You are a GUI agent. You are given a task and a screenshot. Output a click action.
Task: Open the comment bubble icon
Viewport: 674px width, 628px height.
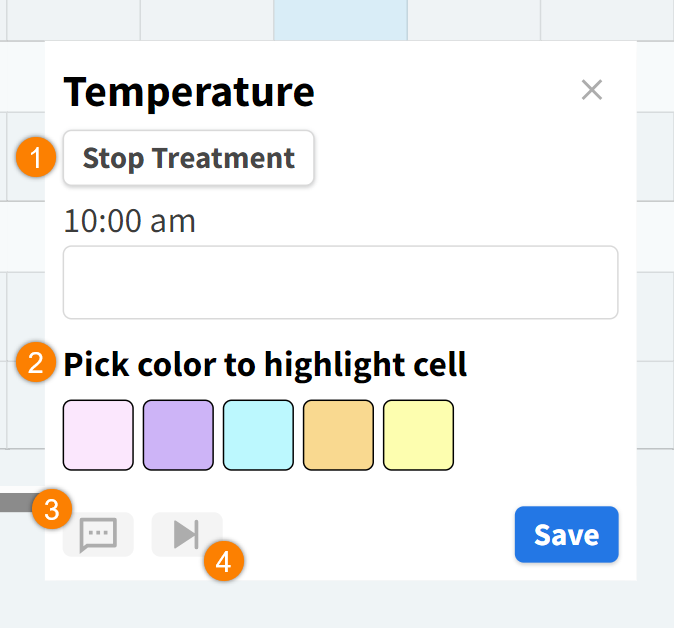point(98,535)
